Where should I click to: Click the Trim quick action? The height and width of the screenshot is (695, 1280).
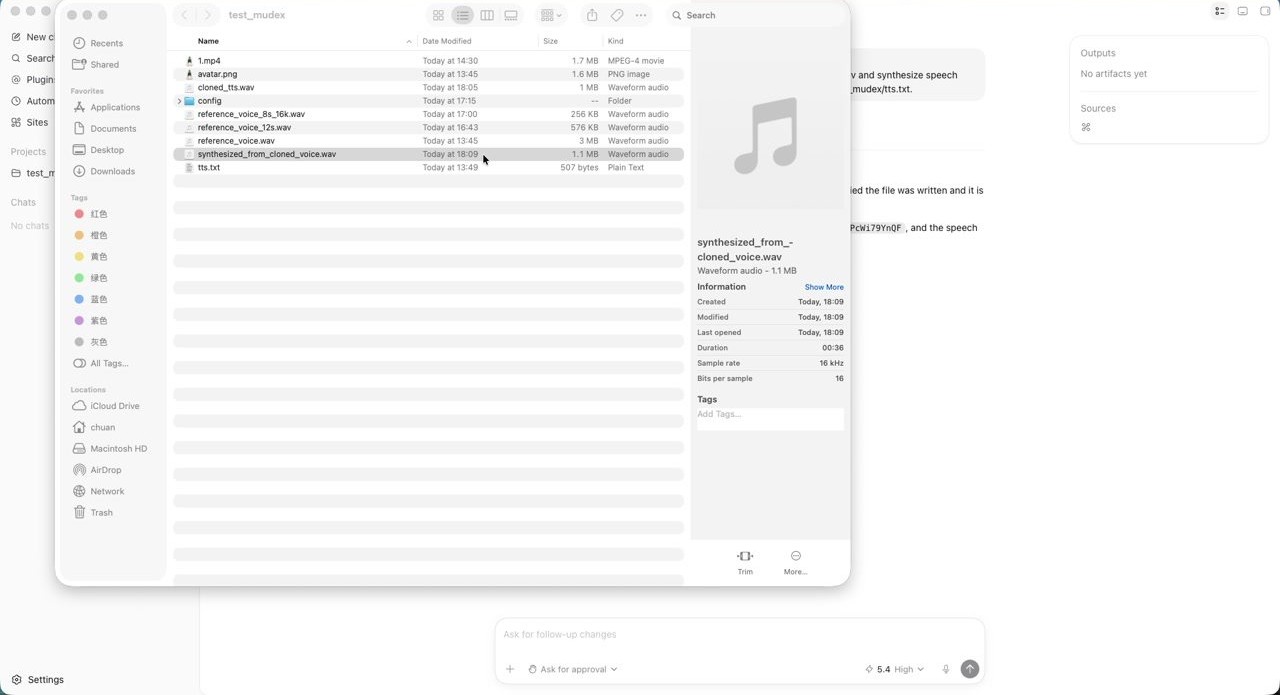[x=745, y=562]
